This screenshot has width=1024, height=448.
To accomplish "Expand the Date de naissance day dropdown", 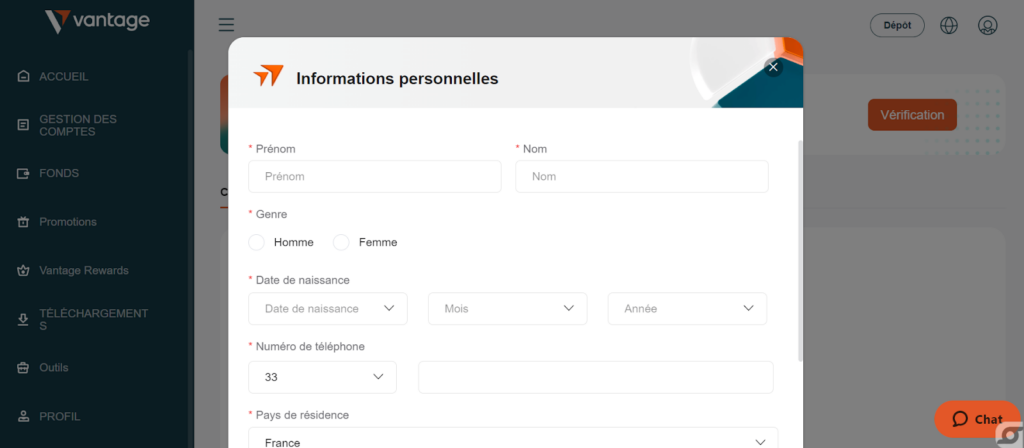I will 327,309.
